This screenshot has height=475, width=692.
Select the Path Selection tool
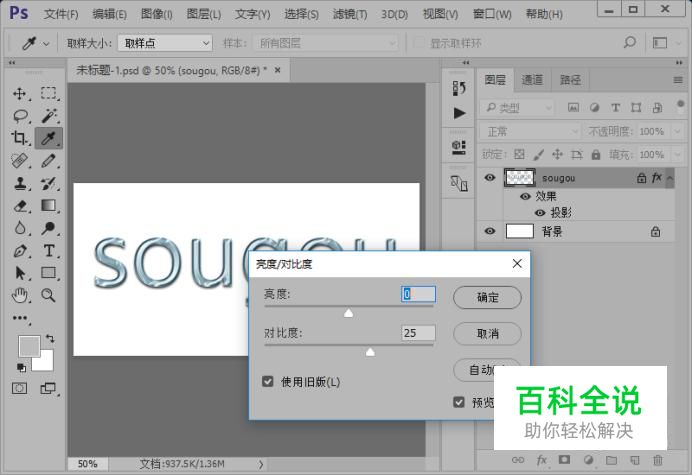[19, 273]
